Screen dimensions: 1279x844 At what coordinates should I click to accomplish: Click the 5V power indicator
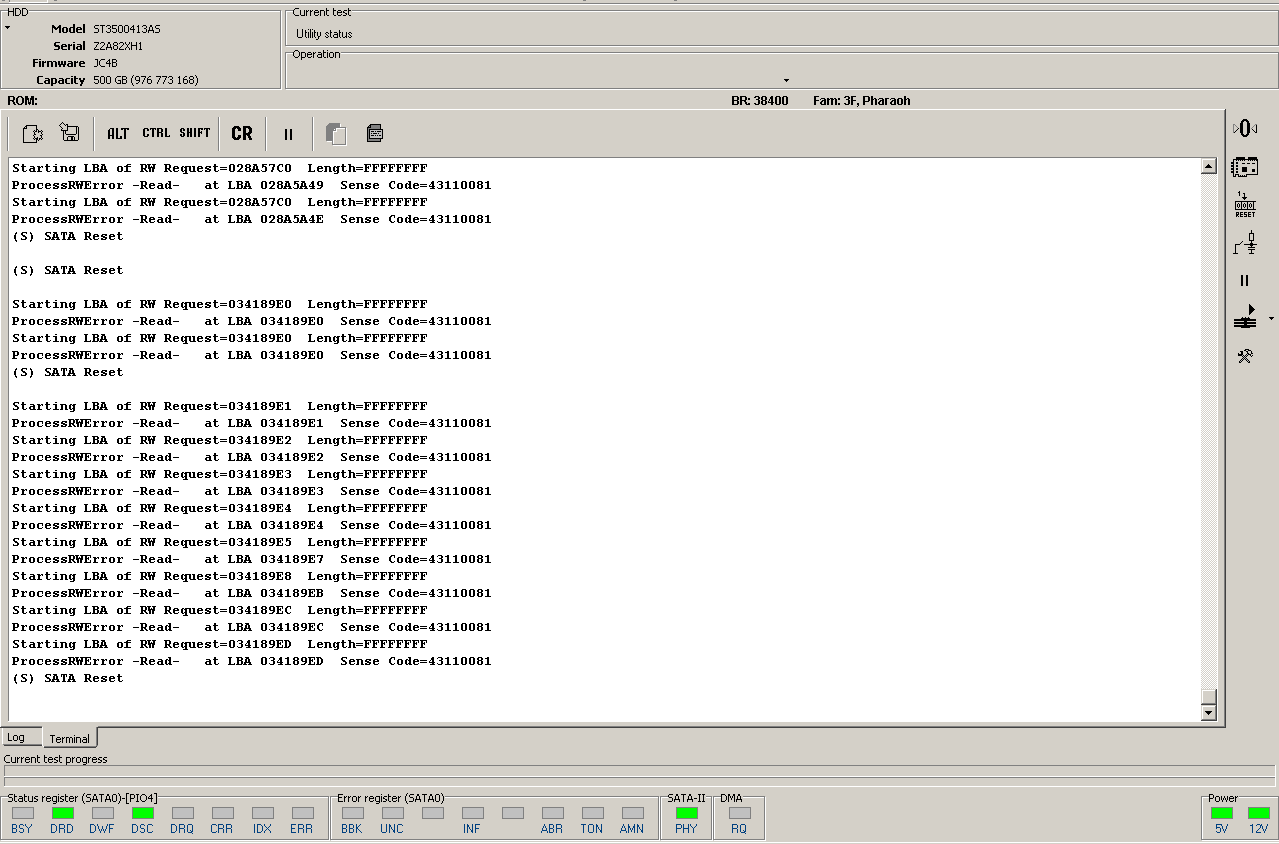click(x=1221, y=813)
